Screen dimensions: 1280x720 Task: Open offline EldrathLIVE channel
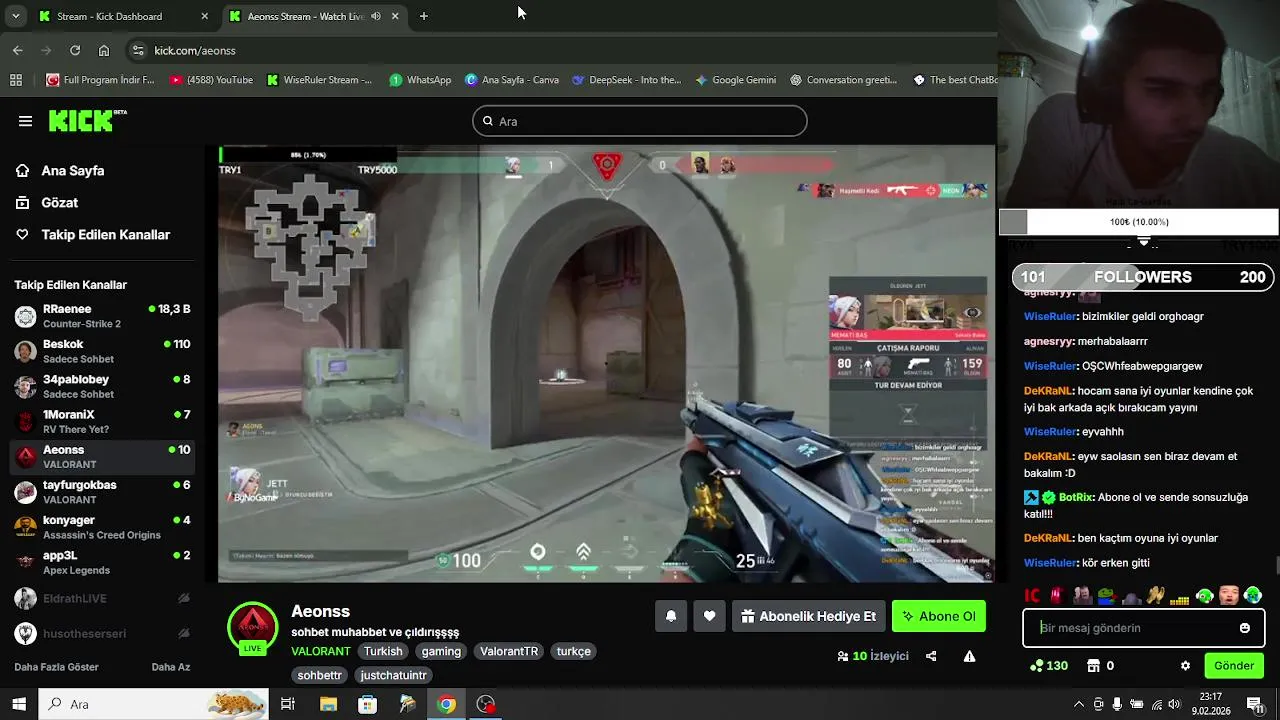tap(103, 598)
